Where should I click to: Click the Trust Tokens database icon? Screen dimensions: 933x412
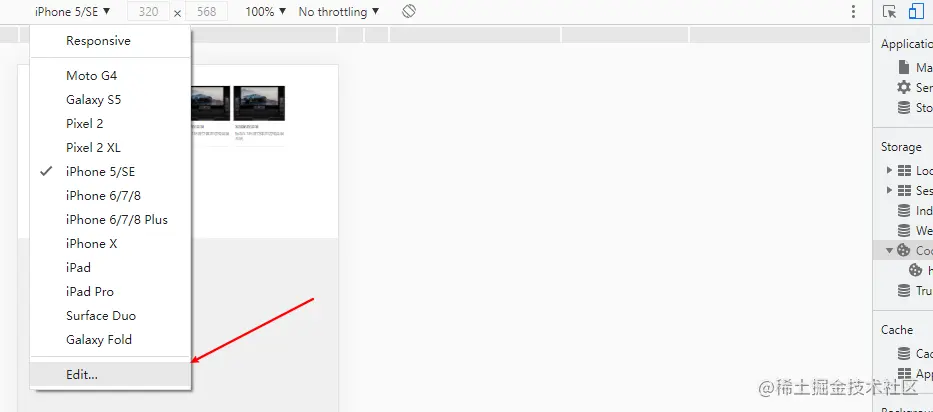(x=904, y=291)
